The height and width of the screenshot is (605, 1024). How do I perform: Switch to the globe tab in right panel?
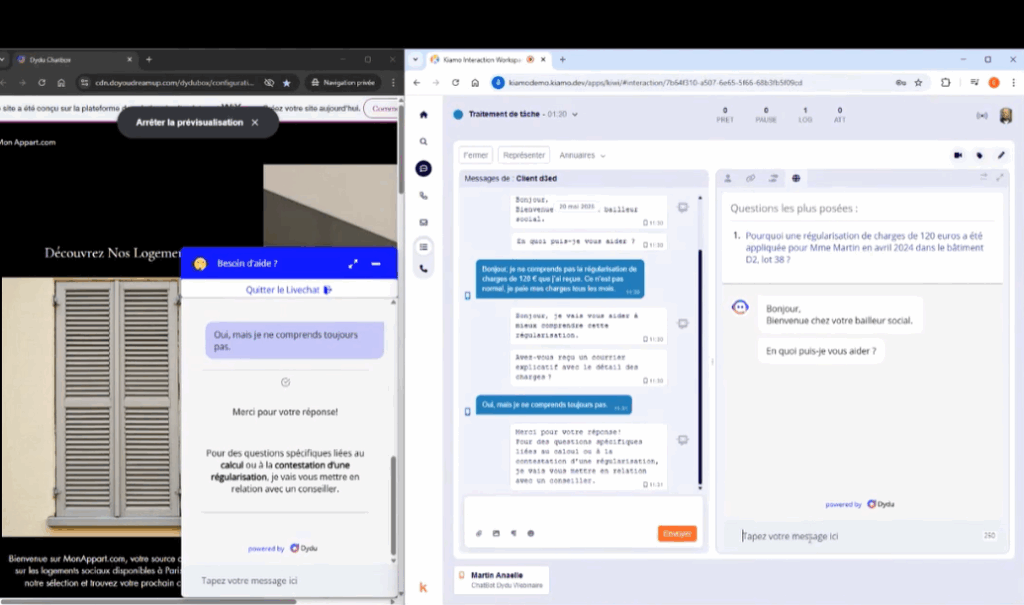pos(796,178)
